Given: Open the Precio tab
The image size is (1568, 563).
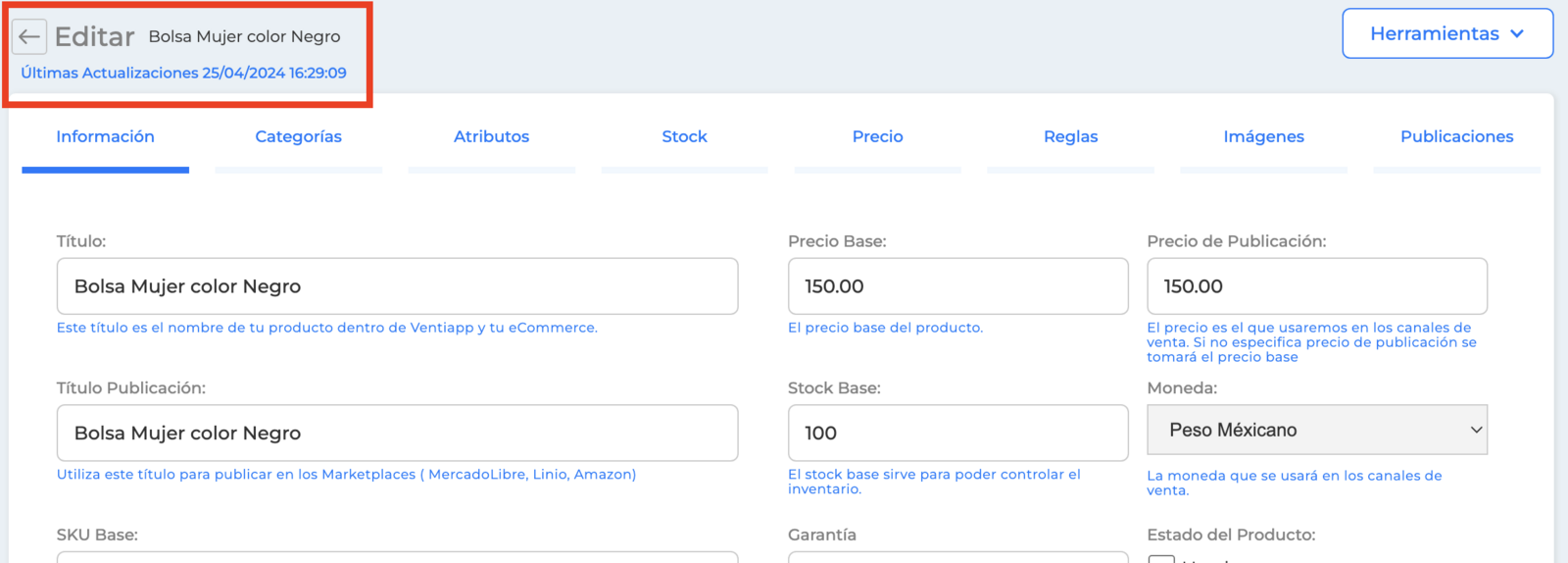Looking at the screenshot, I should pyautogui.click(x=877, y=136).
